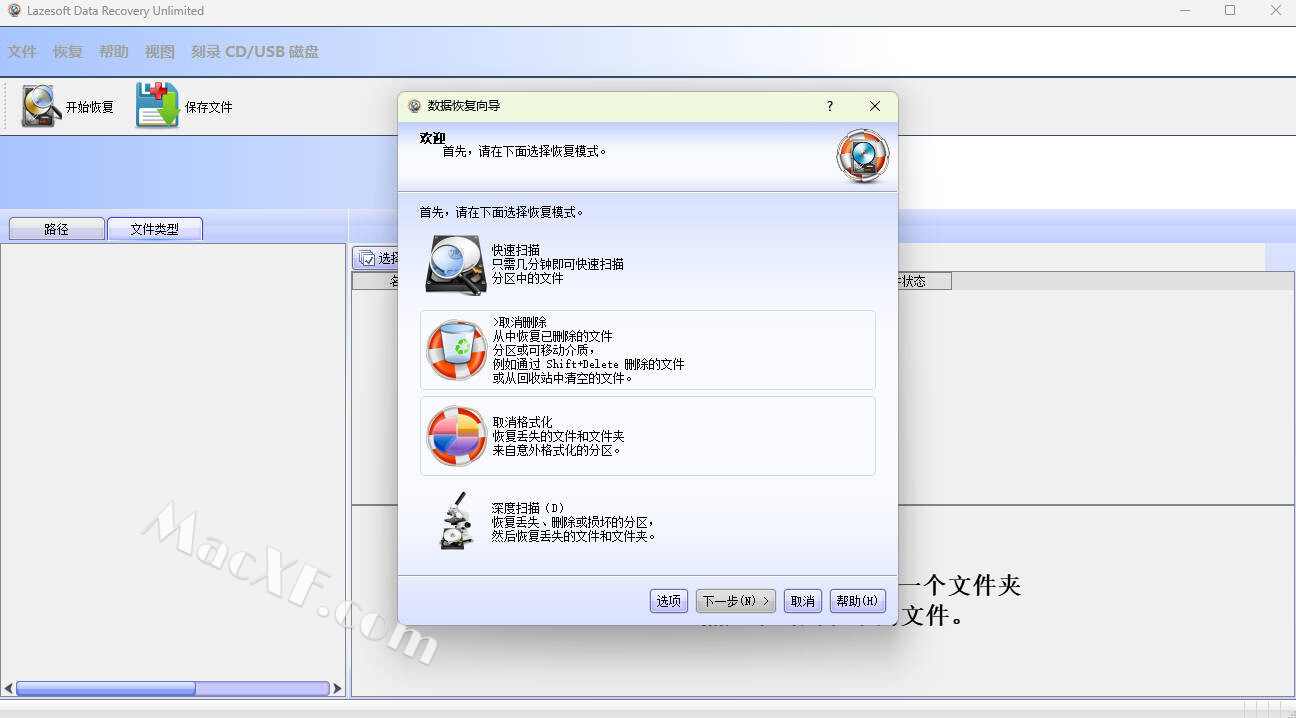Click the wizard title bar app icon

point(415,106)
